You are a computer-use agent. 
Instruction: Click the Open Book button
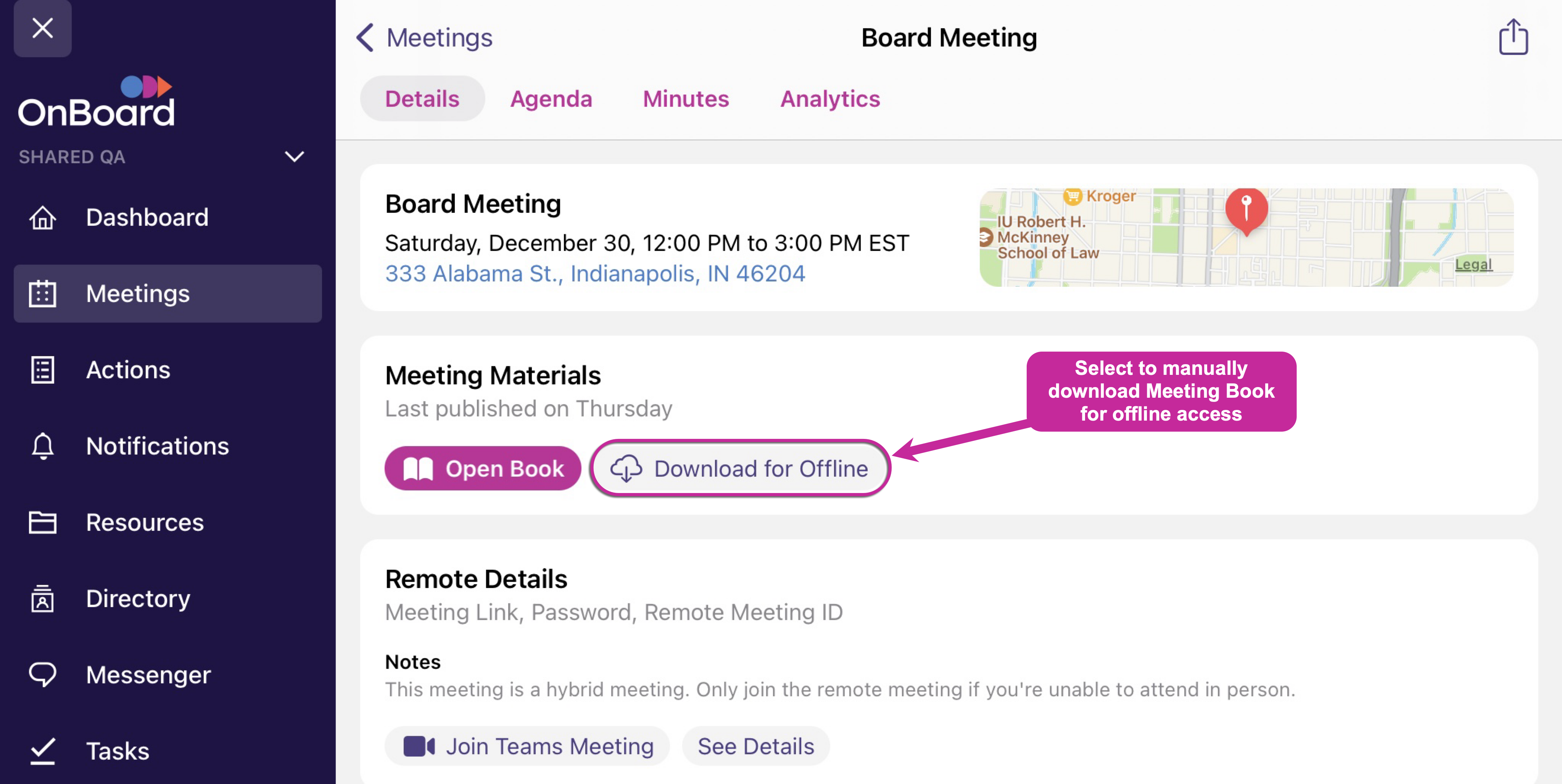tap(483, 468)
